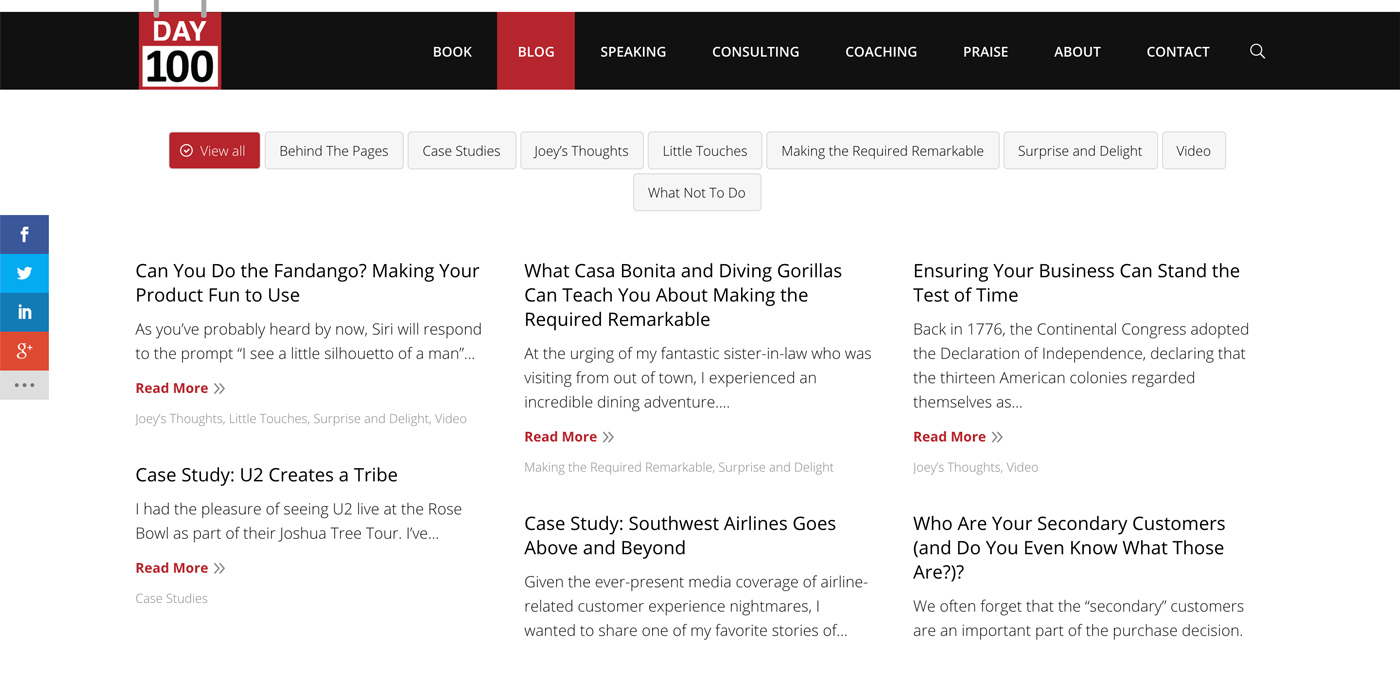This screenshot has width=1400, height=693.
Task: Filter by Little Touches category
Action: click(705, 150)
